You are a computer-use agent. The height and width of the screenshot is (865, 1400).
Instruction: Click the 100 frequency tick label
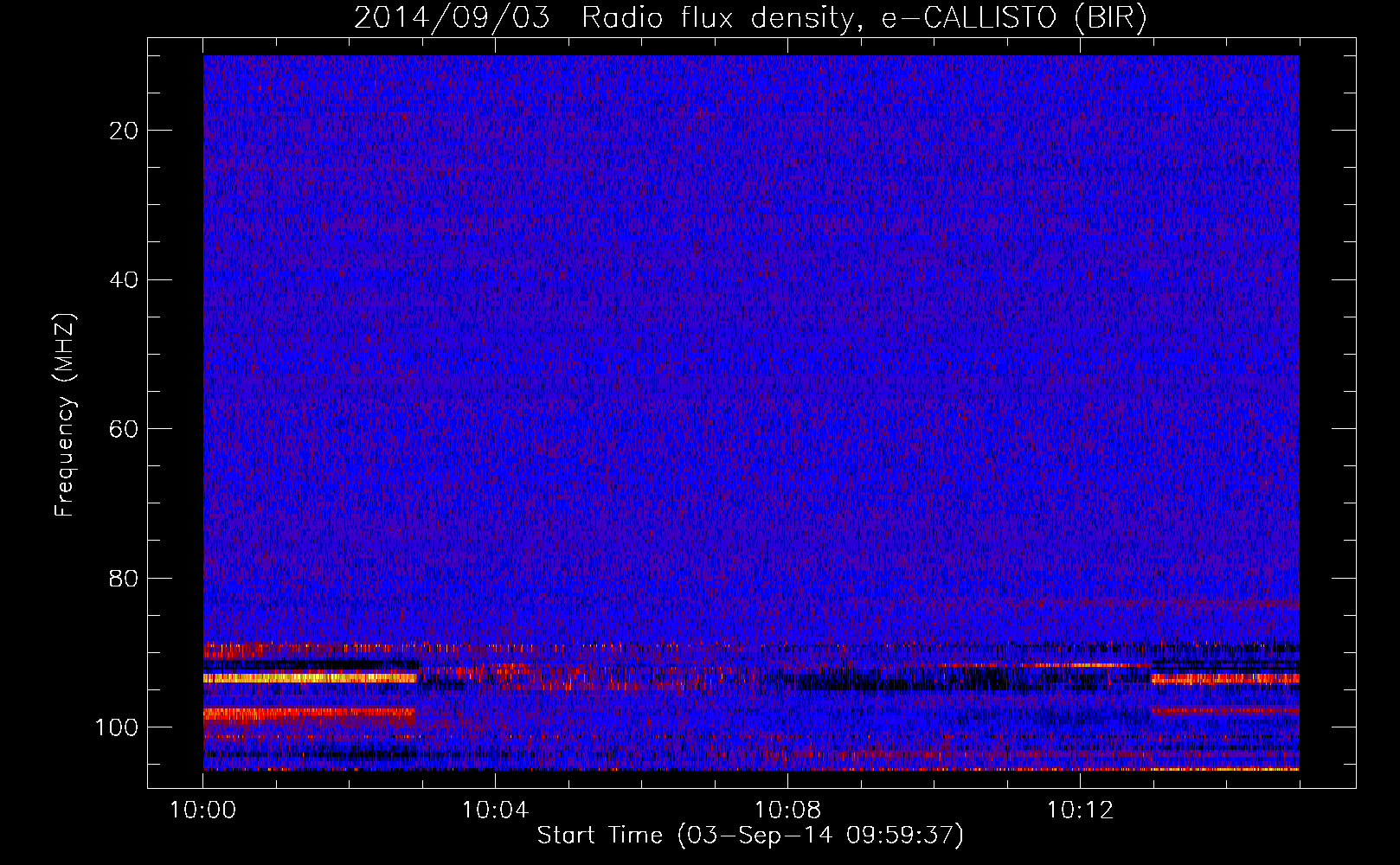coord(117,727)
